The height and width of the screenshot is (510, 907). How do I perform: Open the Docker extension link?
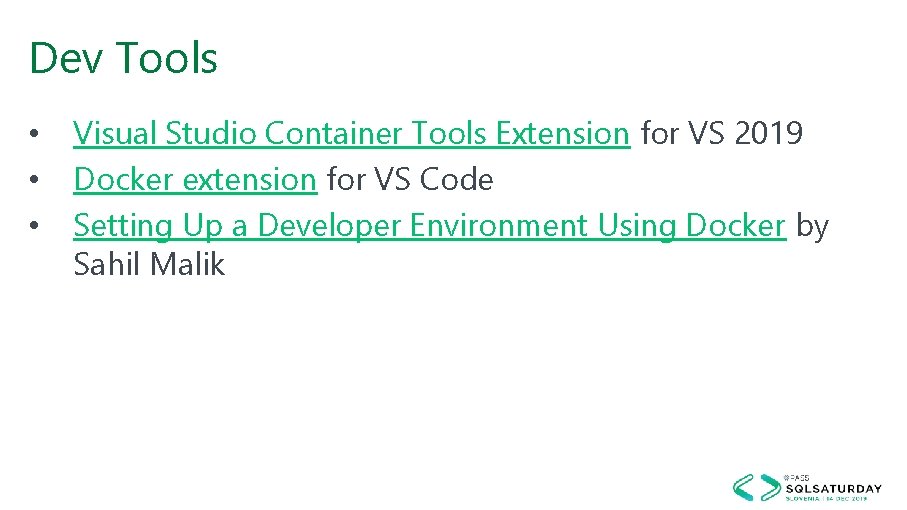click(x=195, y=180)
